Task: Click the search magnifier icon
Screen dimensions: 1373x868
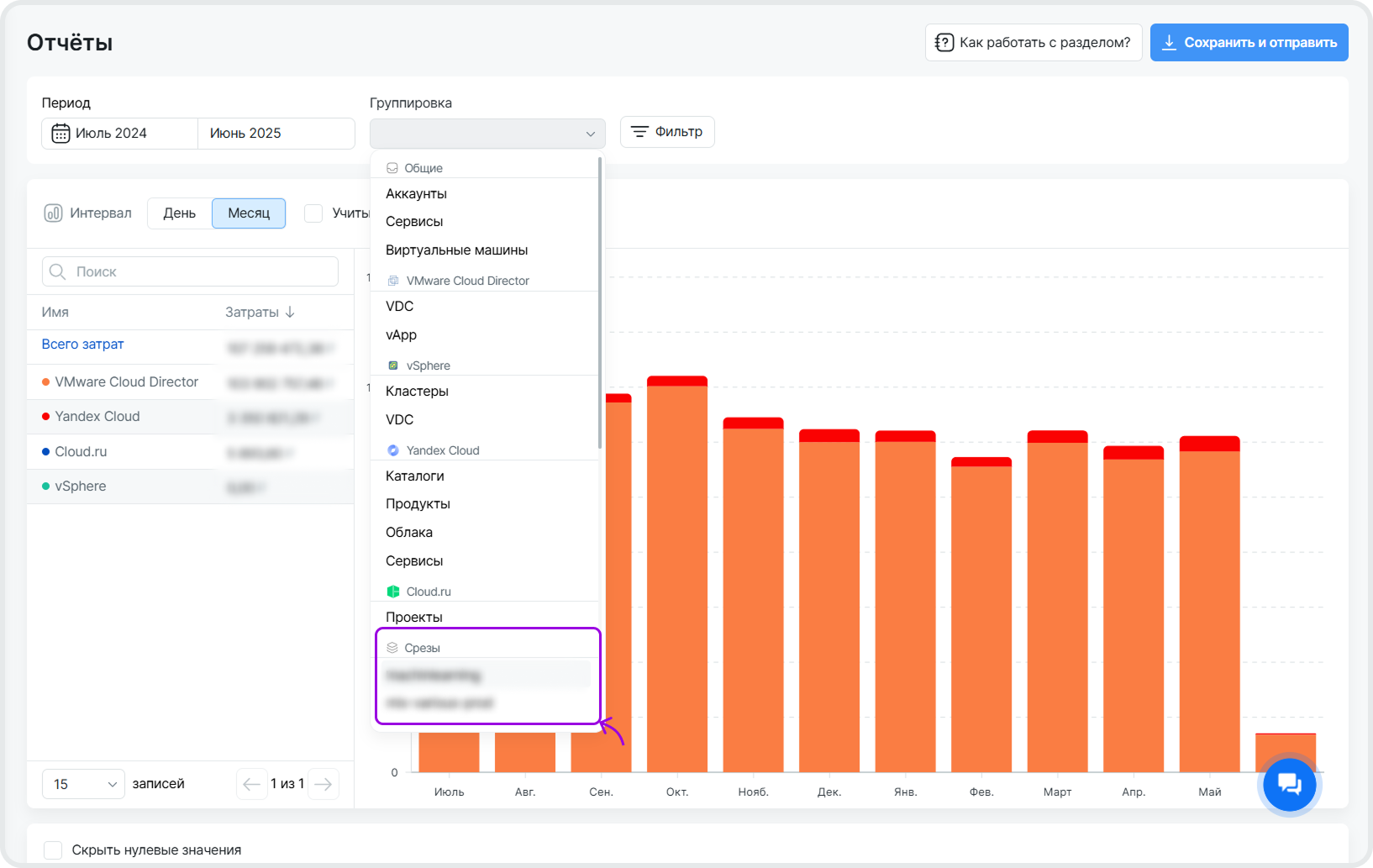Action: (x=58, y=271)
